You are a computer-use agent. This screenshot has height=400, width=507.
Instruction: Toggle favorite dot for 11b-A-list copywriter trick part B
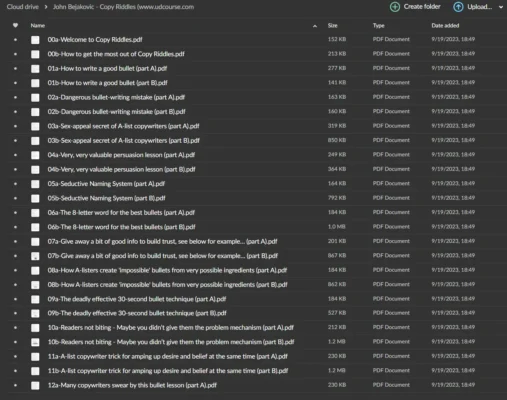[x=15, y=371]
